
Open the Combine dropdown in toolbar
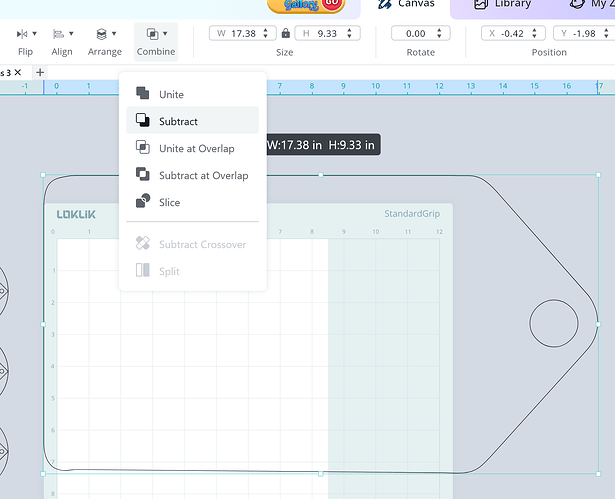[155, 40]
